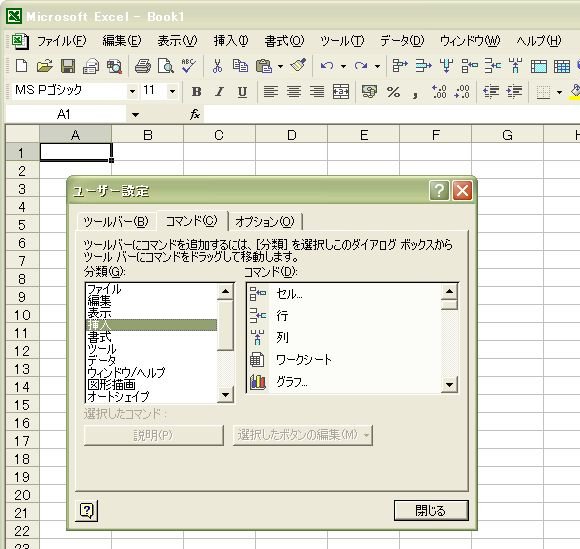The image size is (580, 549).
Task: Expand the Undo history arrow
Action: 343,67
